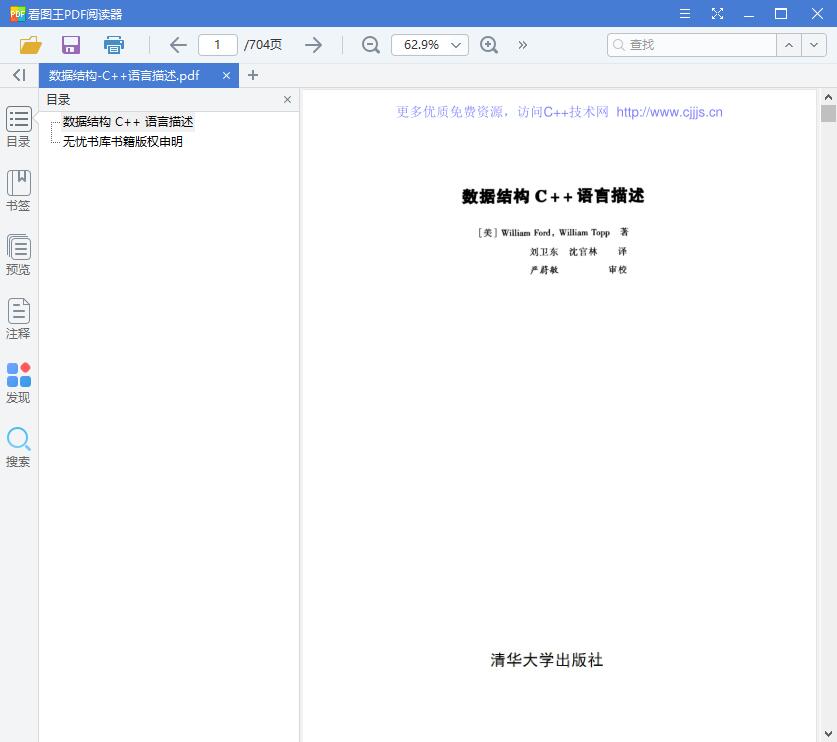Click the 查找 search field
This screenshot has height=742, width=837.
pos(692,45)
